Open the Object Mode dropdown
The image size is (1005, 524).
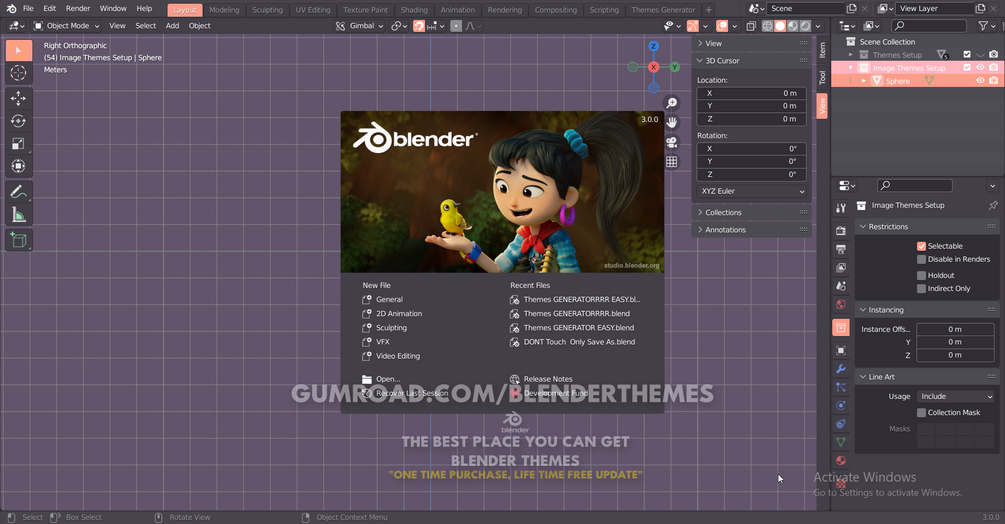(x=67, y=26)
